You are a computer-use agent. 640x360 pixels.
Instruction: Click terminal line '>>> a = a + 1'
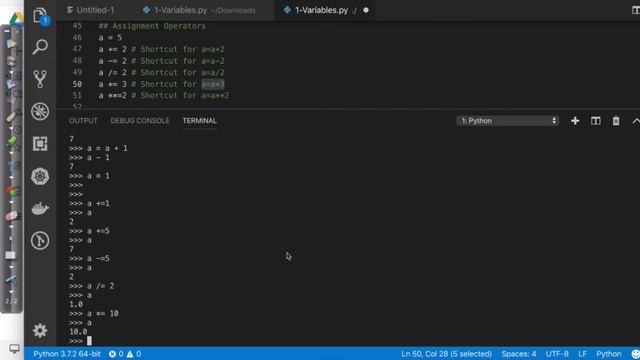coord(98,148)
